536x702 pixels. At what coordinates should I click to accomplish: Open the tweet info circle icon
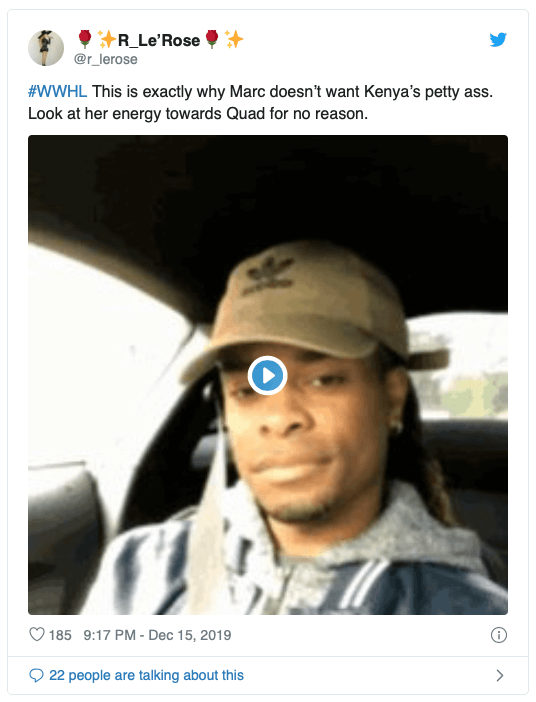point(498,635)
